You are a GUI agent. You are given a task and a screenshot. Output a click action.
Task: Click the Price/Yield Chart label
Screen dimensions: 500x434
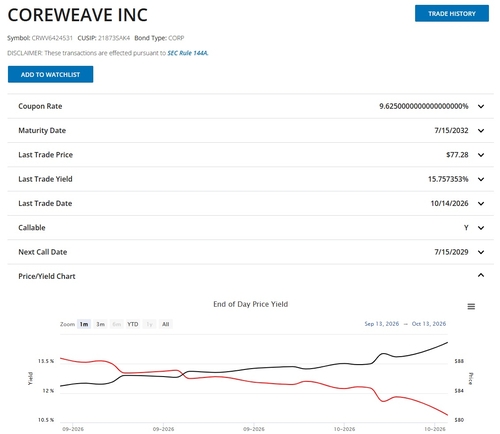tap(47, 276)
